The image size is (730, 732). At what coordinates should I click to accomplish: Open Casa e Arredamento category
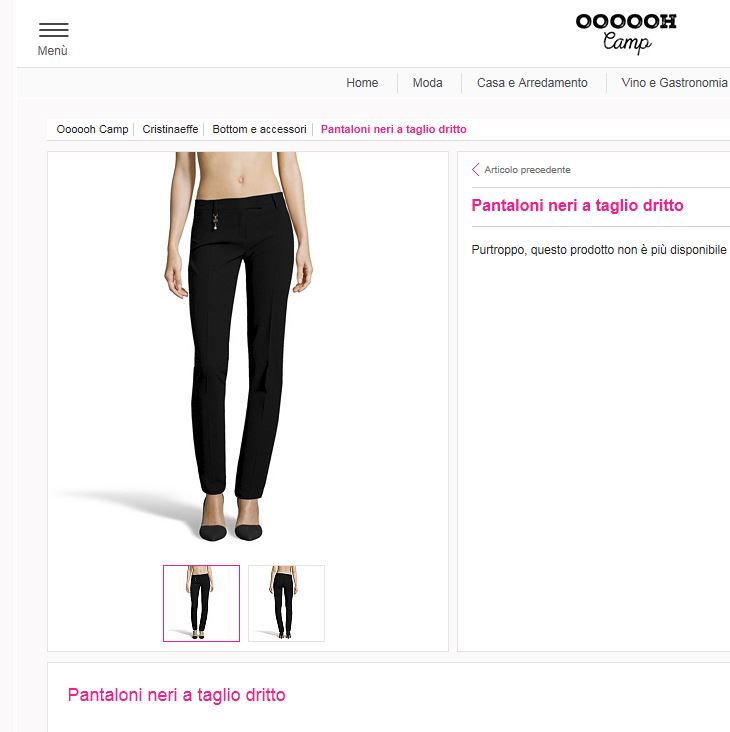tap(532, 83)
